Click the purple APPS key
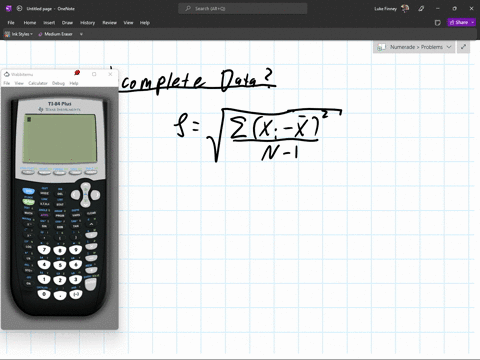This screenshot has height=360, width=480. click(x=44, y=215)
